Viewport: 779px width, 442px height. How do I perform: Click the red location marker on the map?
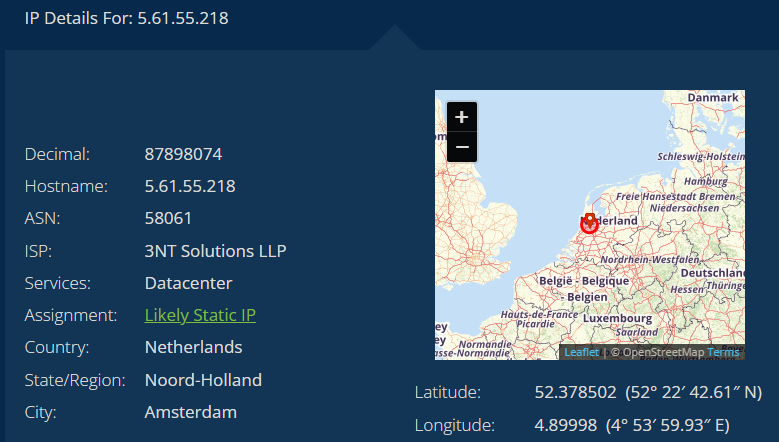click(589, 222)
